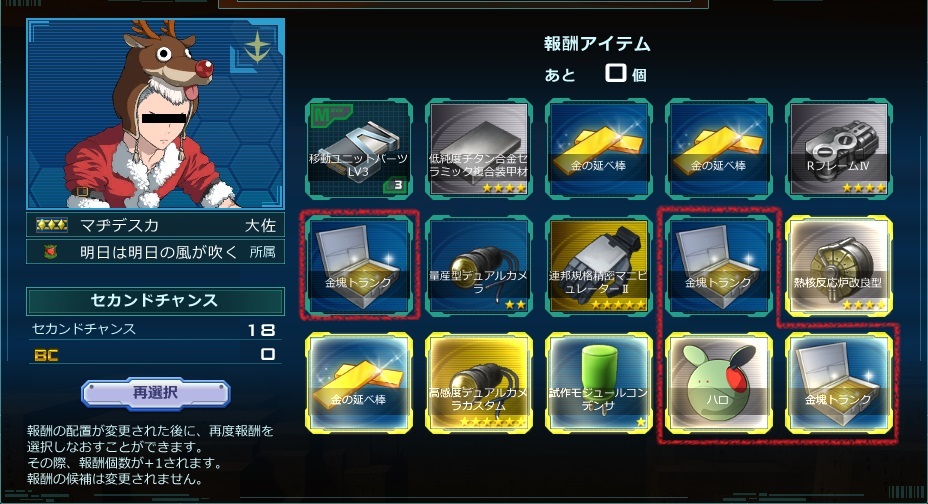This screenshot has height=504, width=928.
Task: Pick the 高感度デュアルカメラカスタム item
Action: point(479,383)
